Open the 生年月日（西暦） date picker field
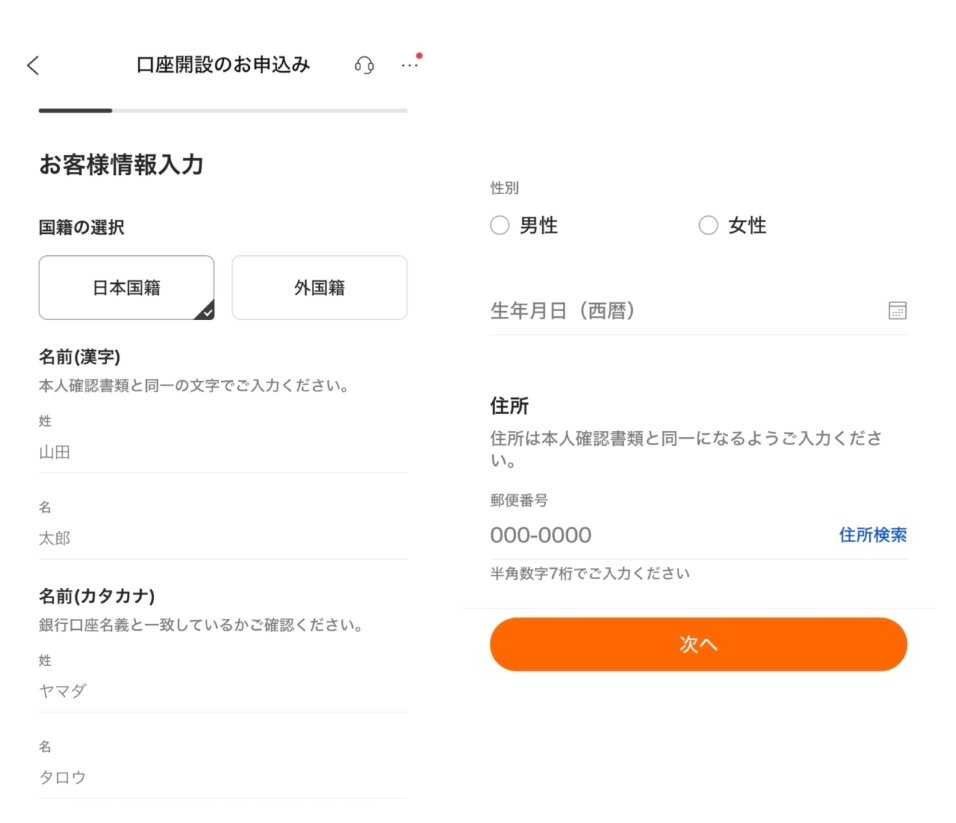 [680, 311]
